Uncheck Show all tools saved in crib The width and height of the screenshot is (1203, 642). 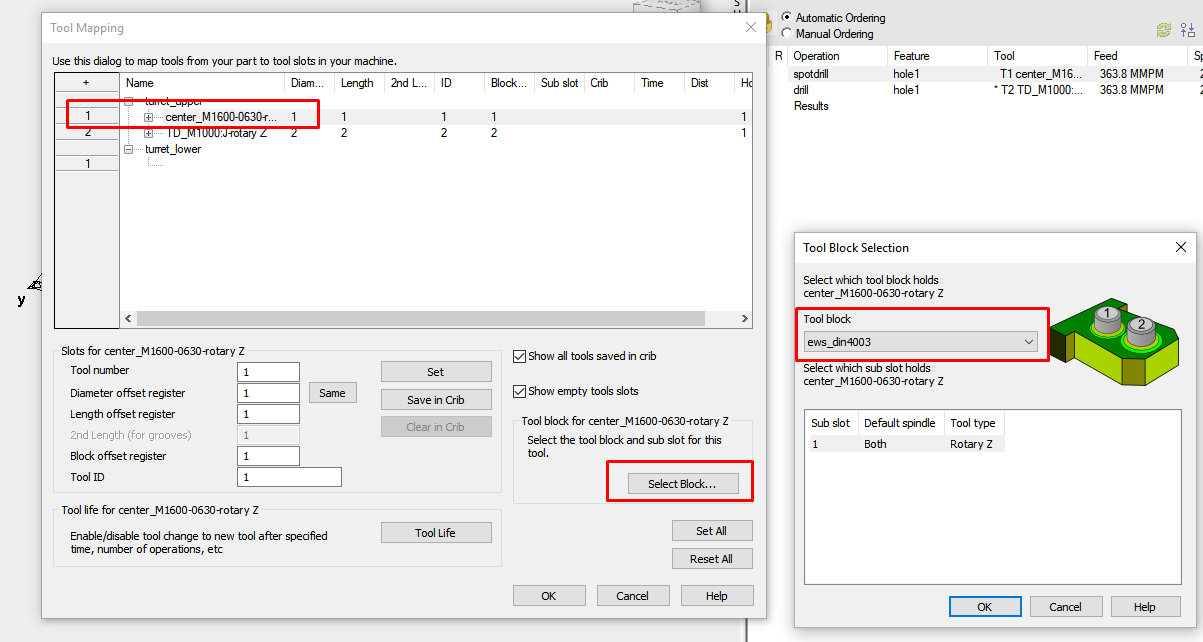[x=518, y=355]
